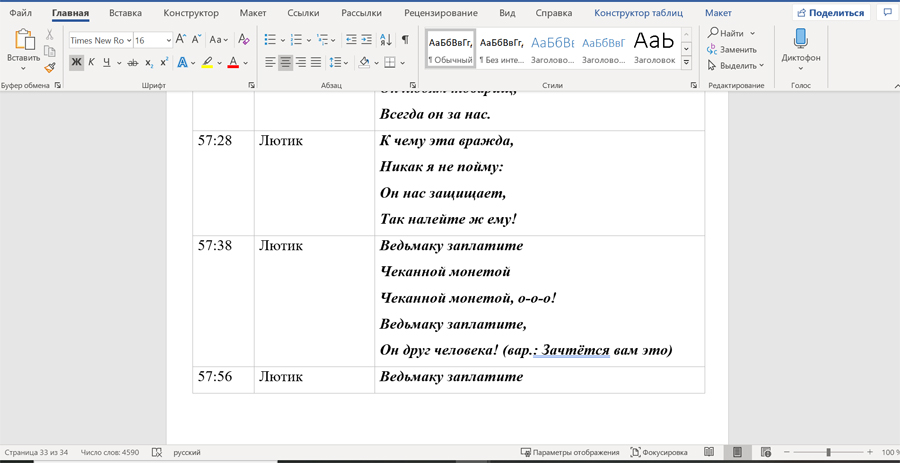900x463 pixels.
Task: Click Заменить replace button
Action: [x=732, y=49]
